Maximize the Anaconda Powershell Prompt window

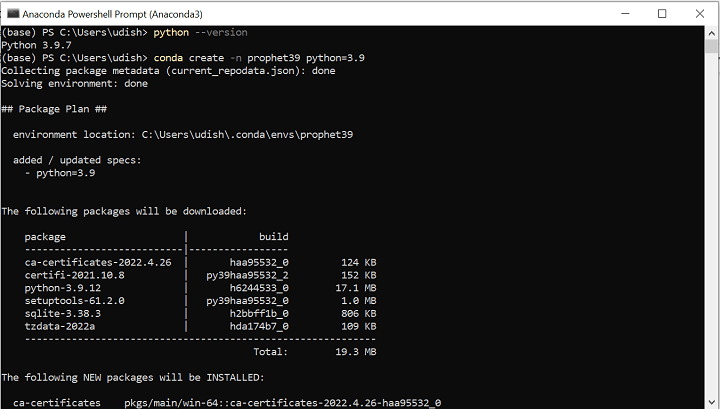[x=662, y=14]
